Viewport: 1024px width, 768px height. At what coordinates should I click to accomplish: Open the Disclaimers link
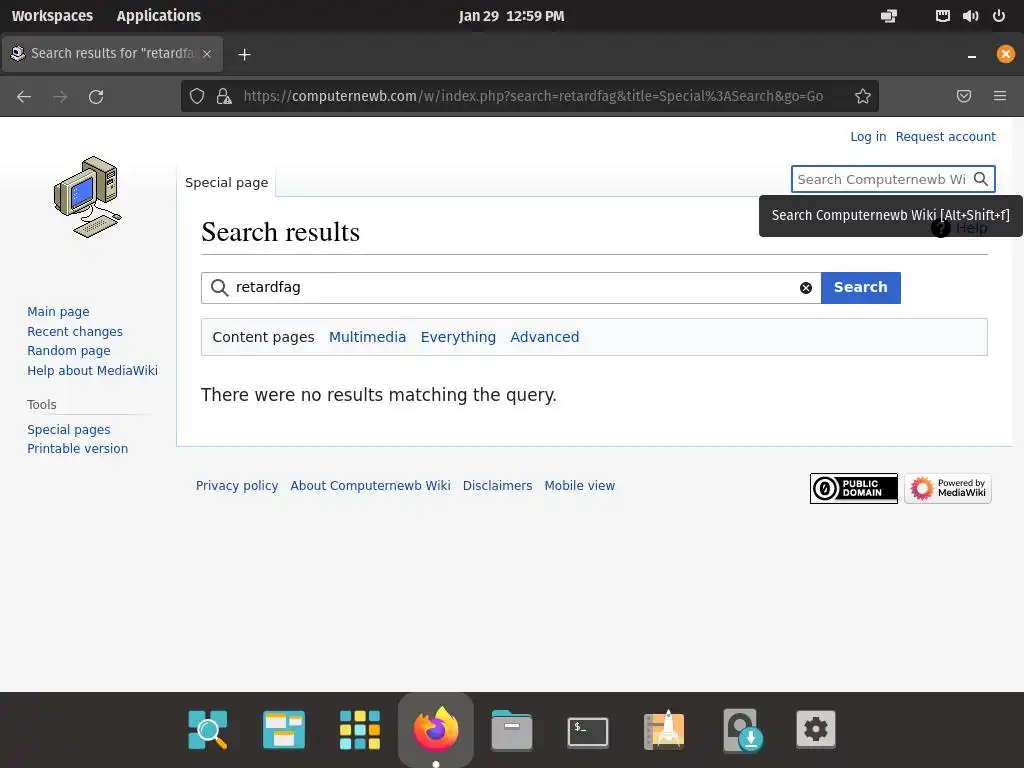498,485
